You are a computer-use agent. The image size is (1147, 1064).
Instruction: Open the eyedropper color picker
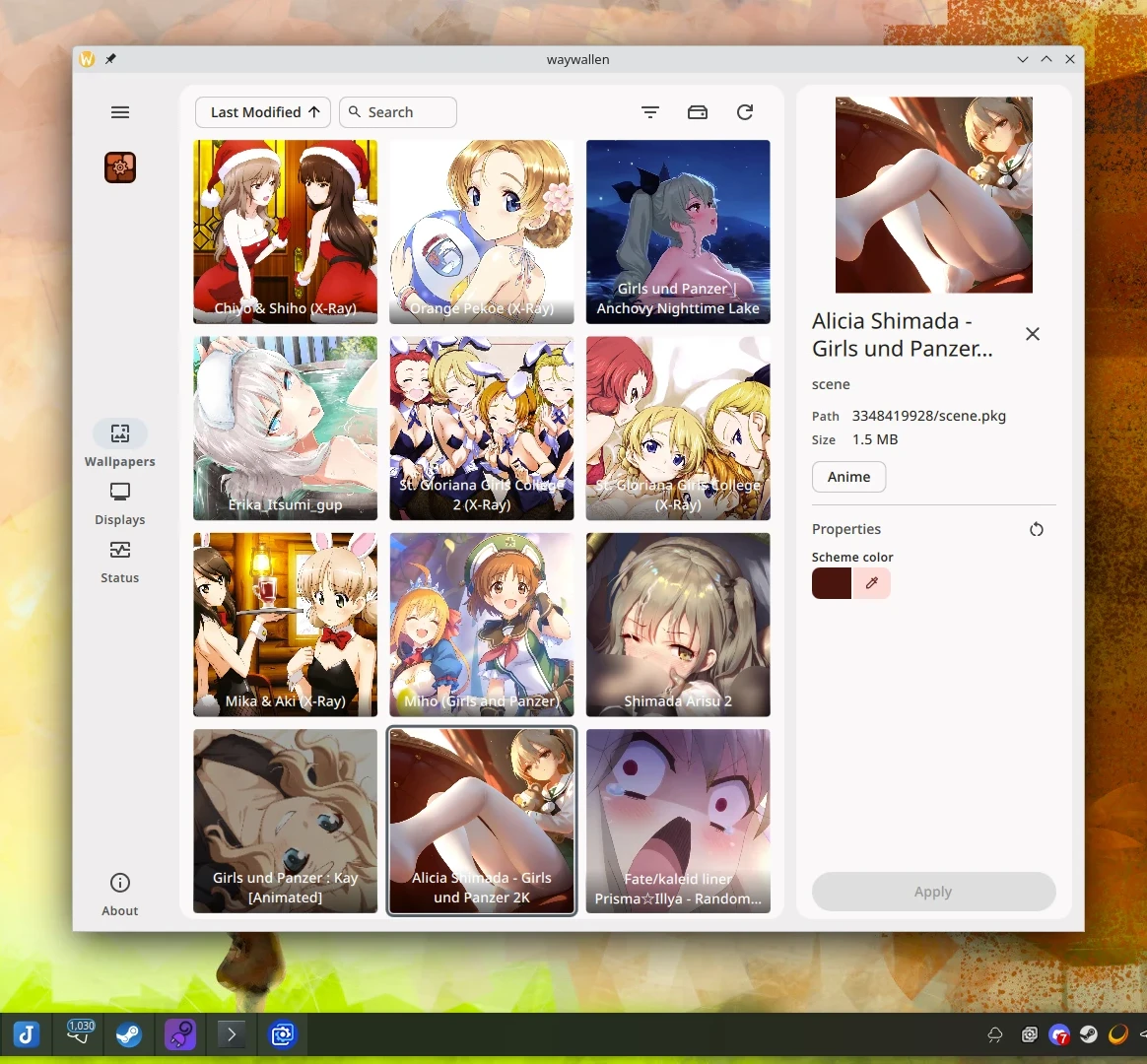click(x=871, y=583)
